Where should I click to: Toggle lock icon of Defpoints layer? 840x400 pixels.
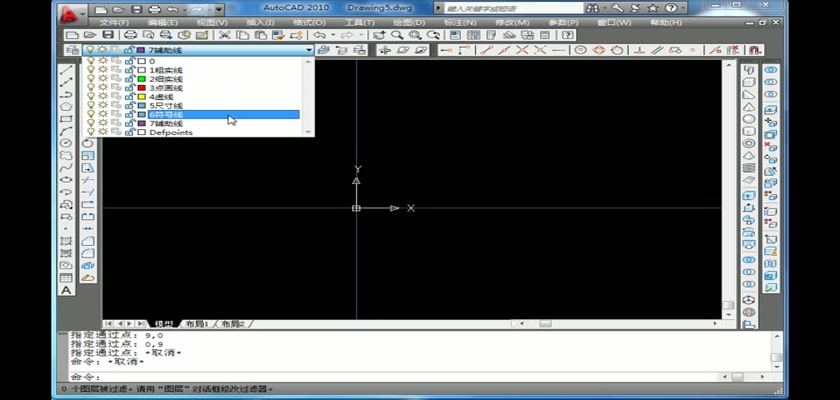coord(129,132)
